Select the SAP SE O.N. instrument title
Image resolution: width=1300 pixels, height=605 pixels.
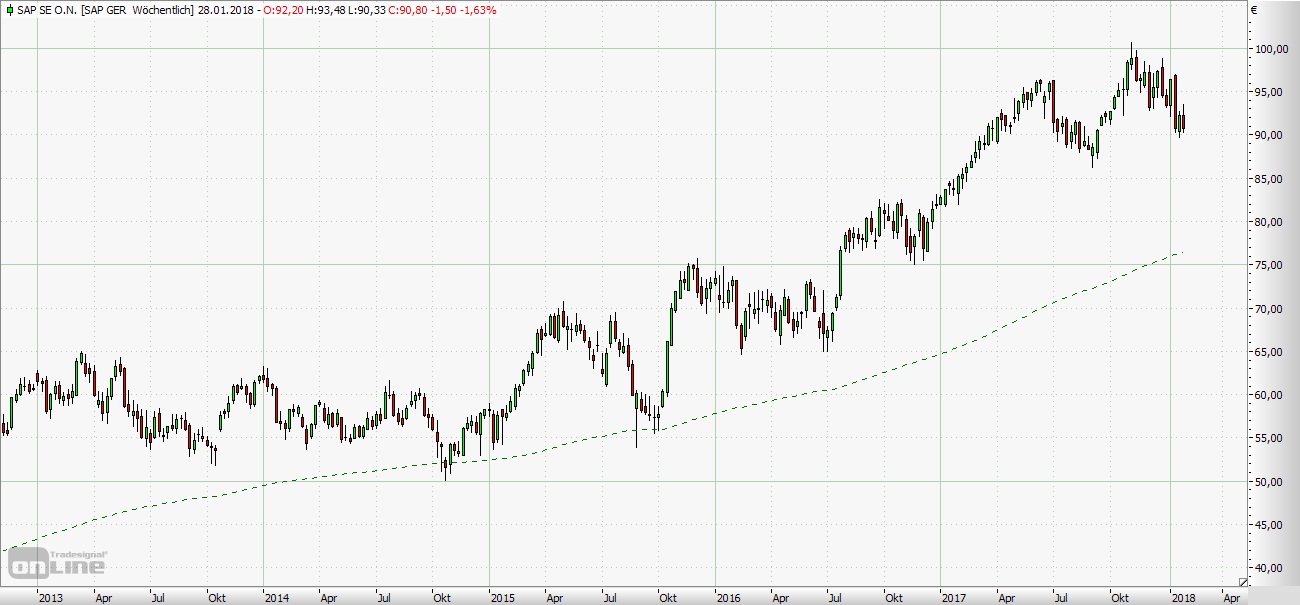pos(47,10)
